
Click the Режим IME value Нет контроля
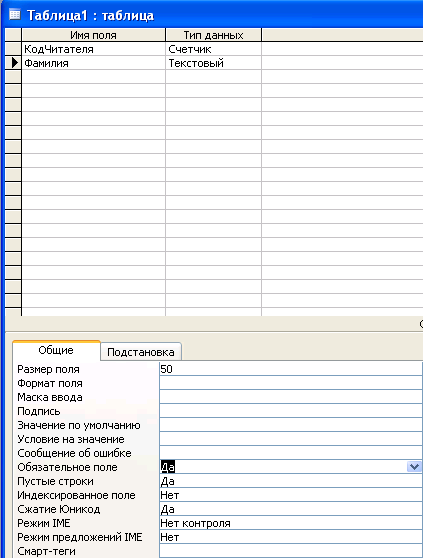[291, 523]
